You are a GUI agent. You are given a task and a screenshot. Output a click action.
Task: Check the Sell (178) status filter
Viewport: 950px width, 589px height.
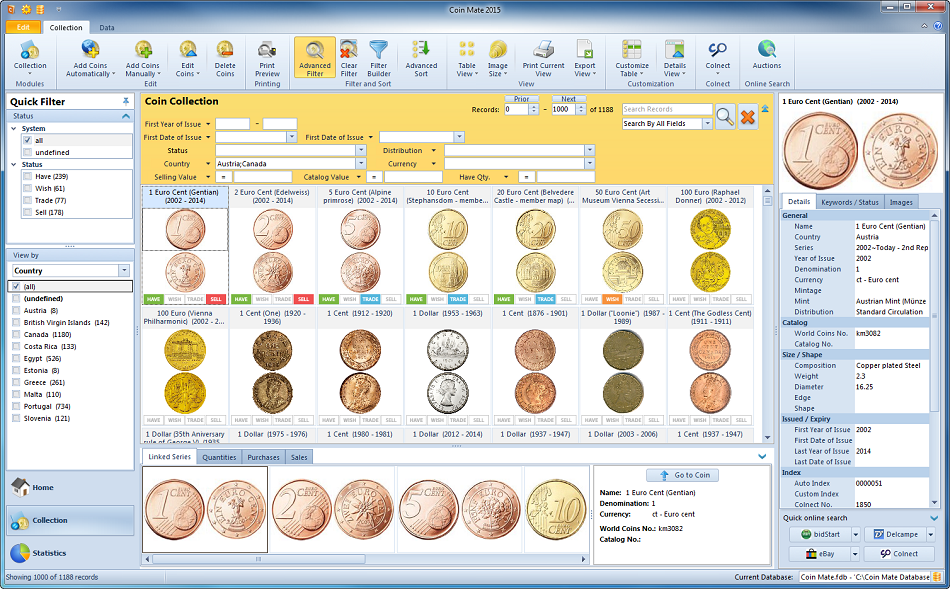click(x=27, y=212)
